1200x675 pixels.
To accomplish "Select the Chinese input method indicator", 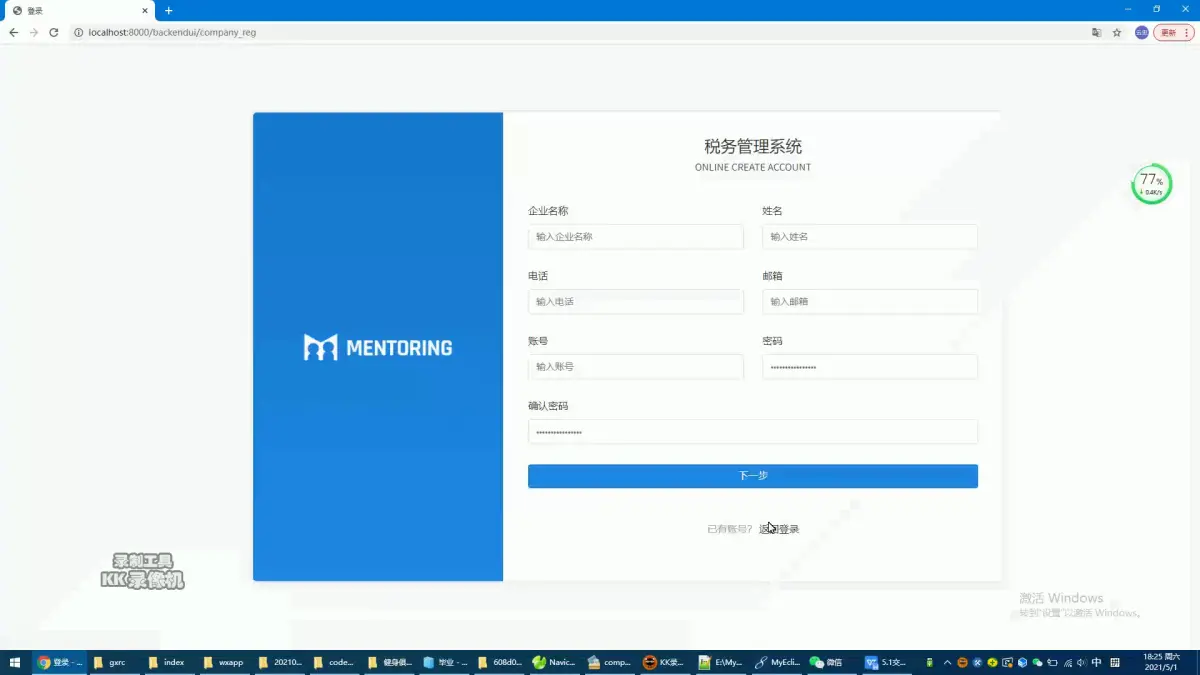I will (x=1096, y=662).
